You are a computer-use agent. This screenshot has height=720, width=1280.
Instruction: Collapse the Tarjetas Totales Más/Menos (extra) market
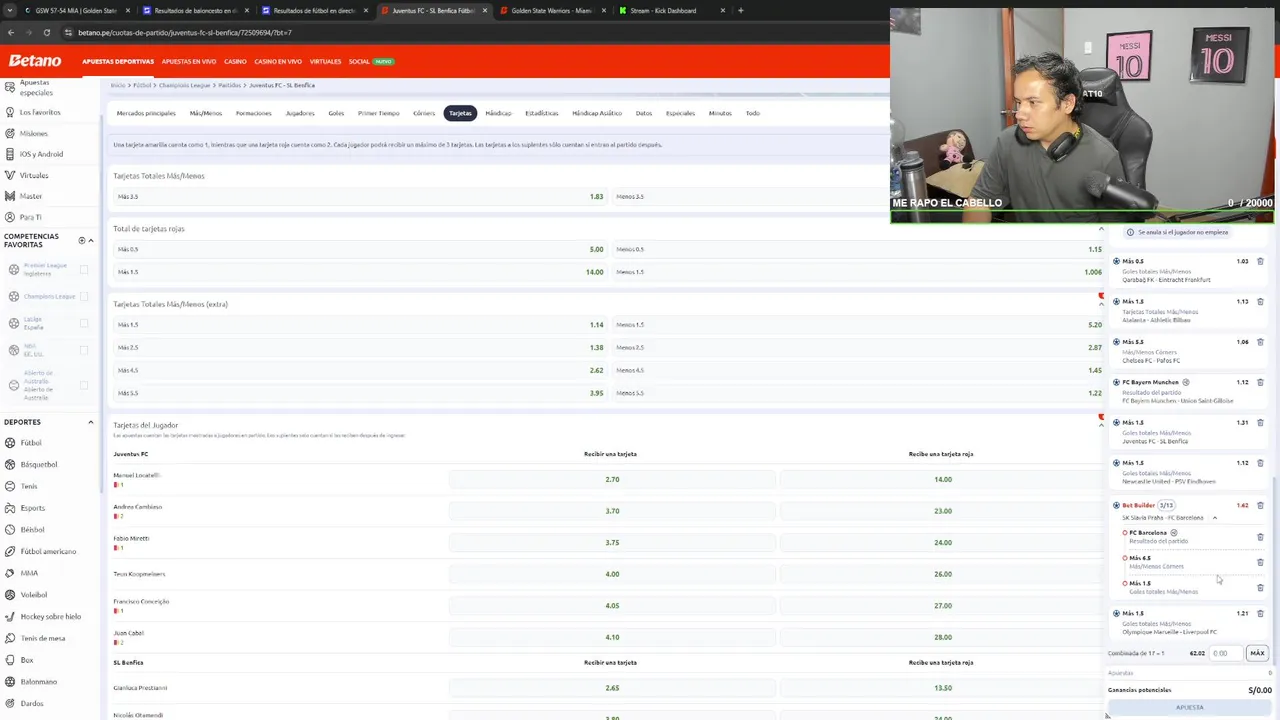pyautogui.click(x=1101, y=304)
